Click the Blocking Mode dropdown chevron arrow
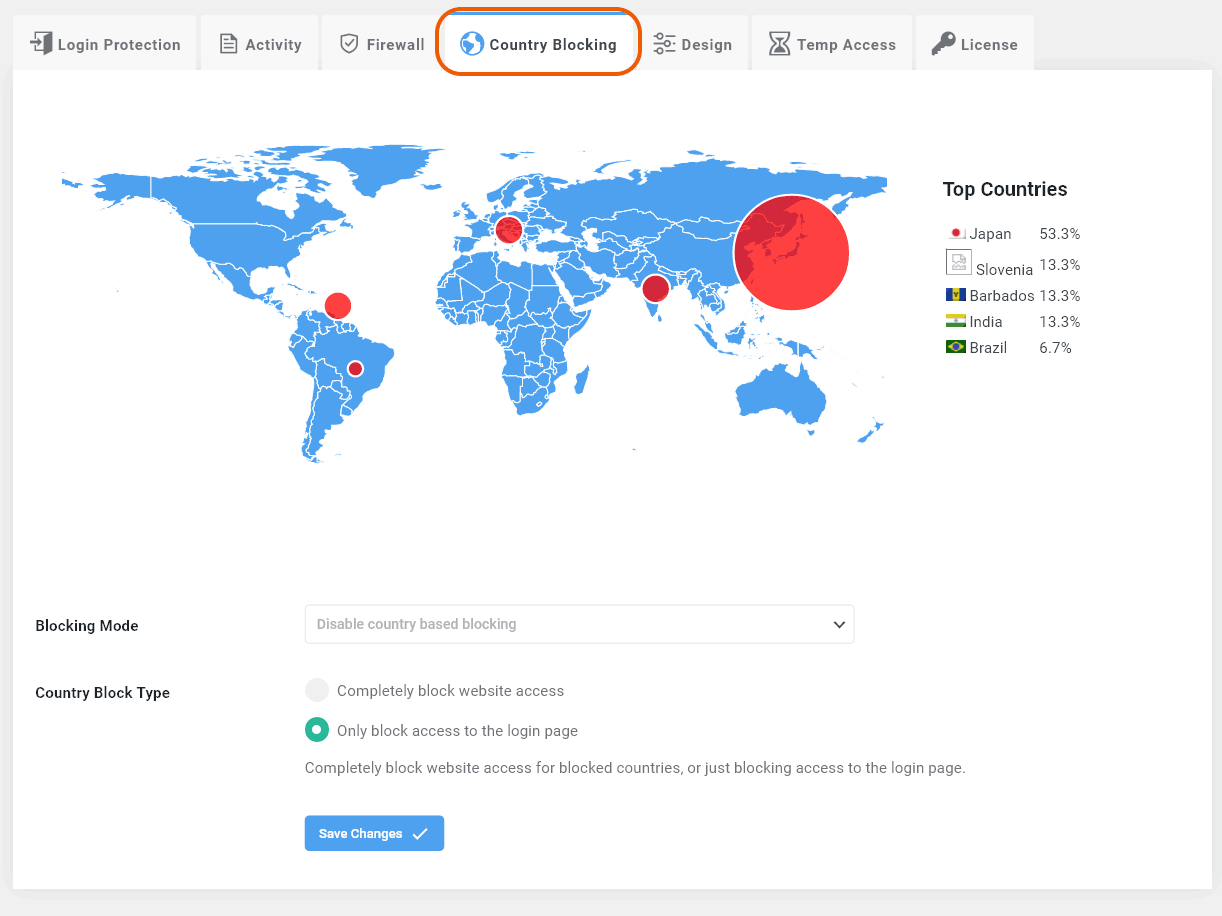Image resolution: width=1222 pixels, height=916 pixels. click(839, 624)
